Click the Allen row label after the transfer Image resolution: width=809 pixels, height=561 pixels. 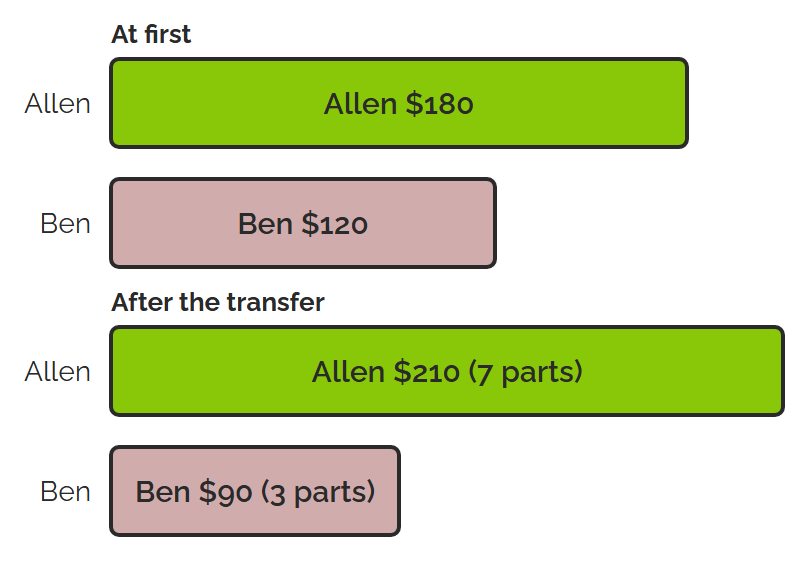(x=58, y=371)
